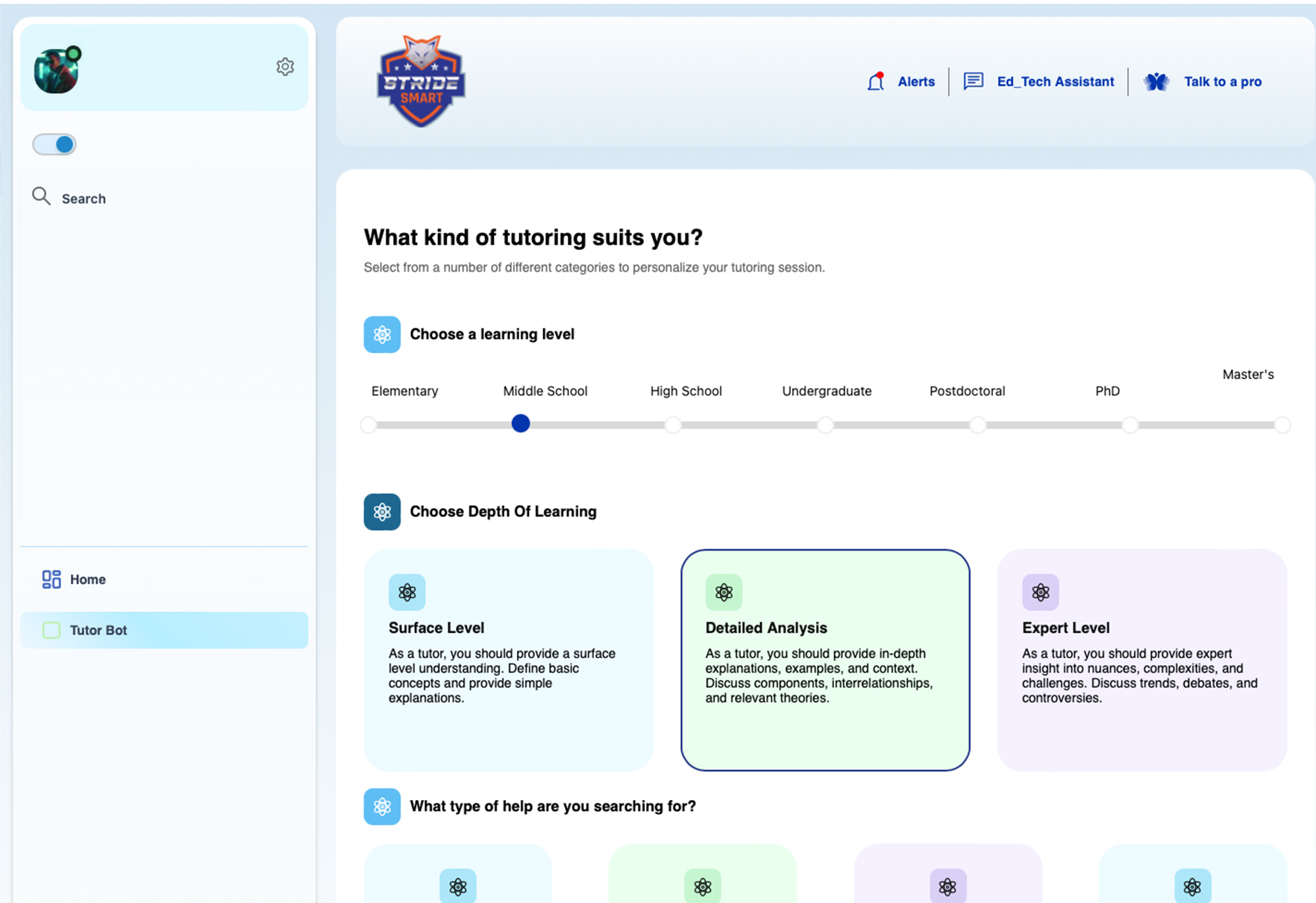Select the Undergraduate slider stop
This screenshot has height=903, width=1316.
point(825,425)
